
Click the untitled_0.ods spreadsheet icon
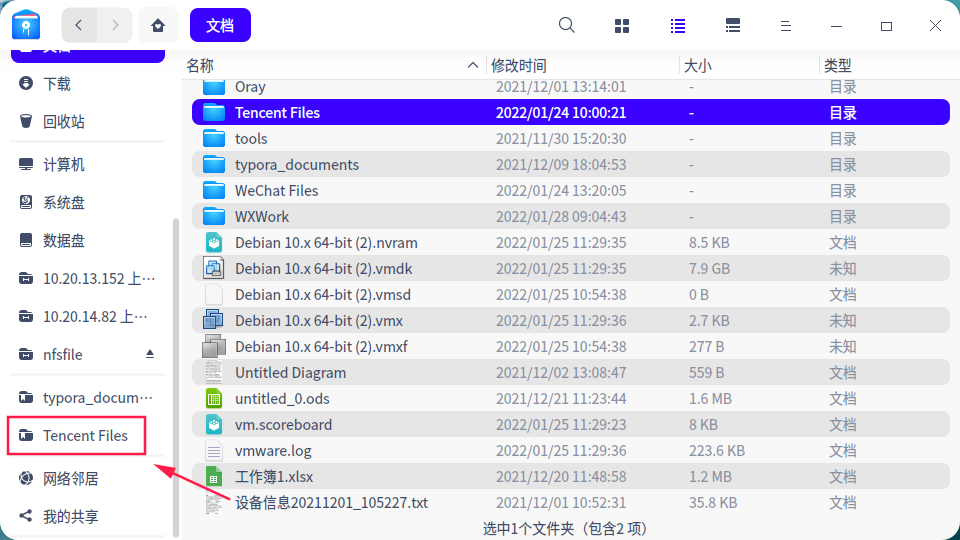pyautogui.click(x=214, y=399)
